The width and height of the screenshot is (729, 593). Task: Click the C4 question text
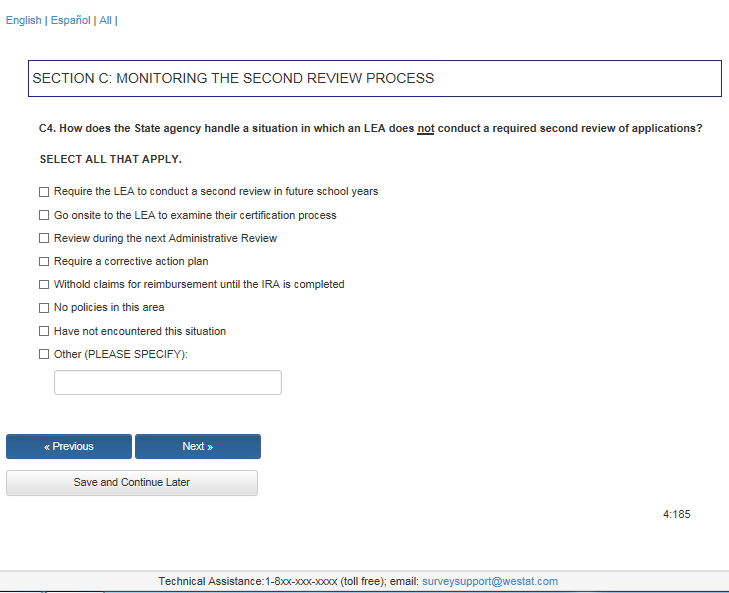(x=370, y=129)
